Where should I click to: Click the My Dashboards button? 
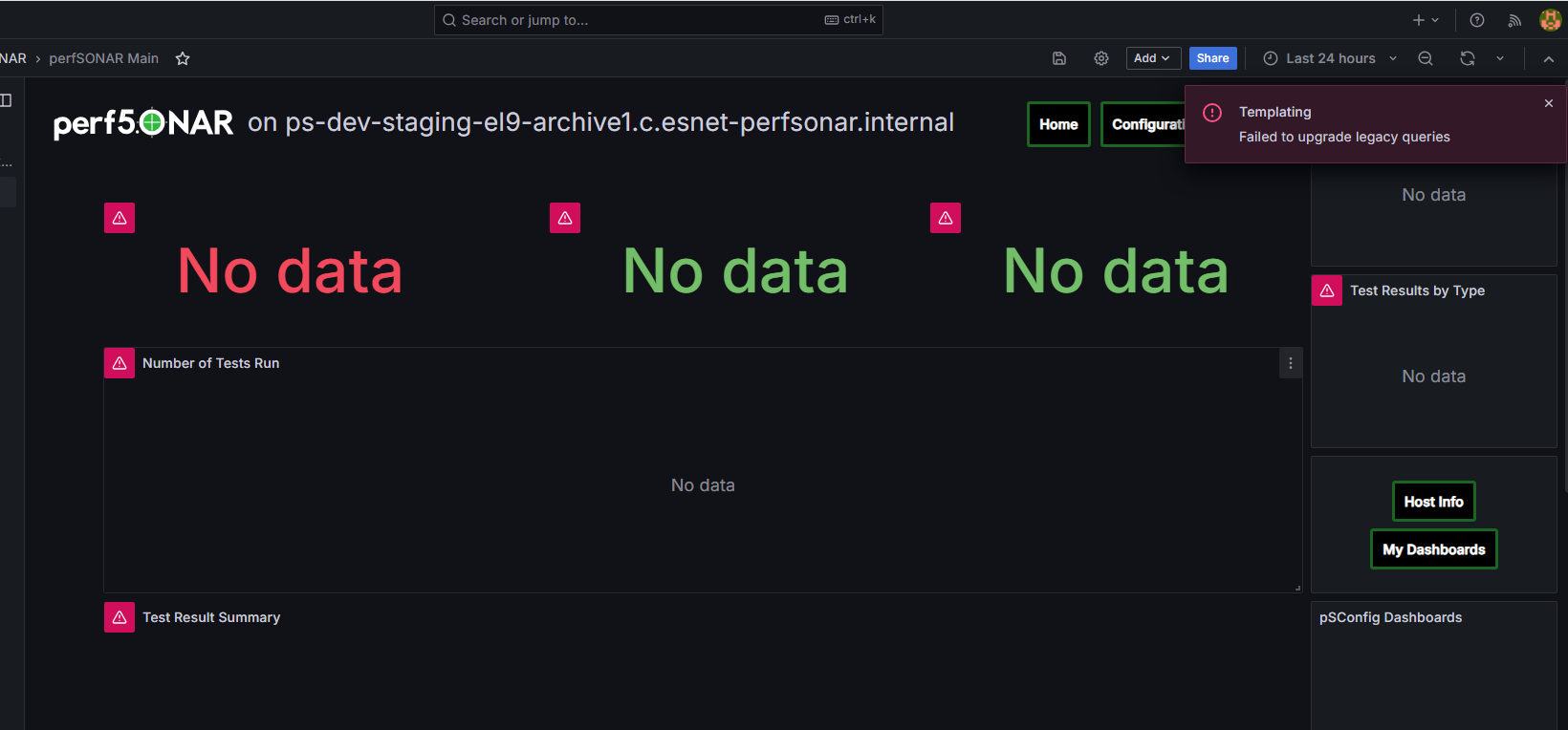click(1433, 549)
